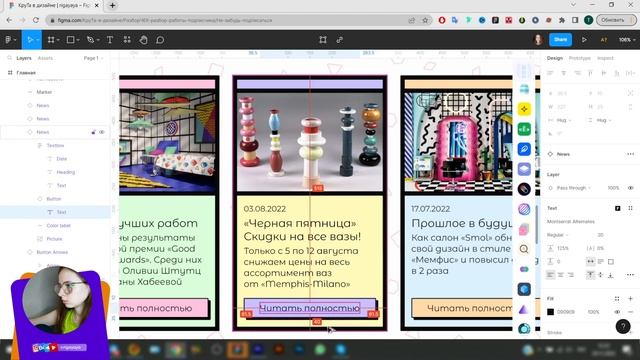Open the yellow star plugin icon
640x360 pixels.
(524, 109)
